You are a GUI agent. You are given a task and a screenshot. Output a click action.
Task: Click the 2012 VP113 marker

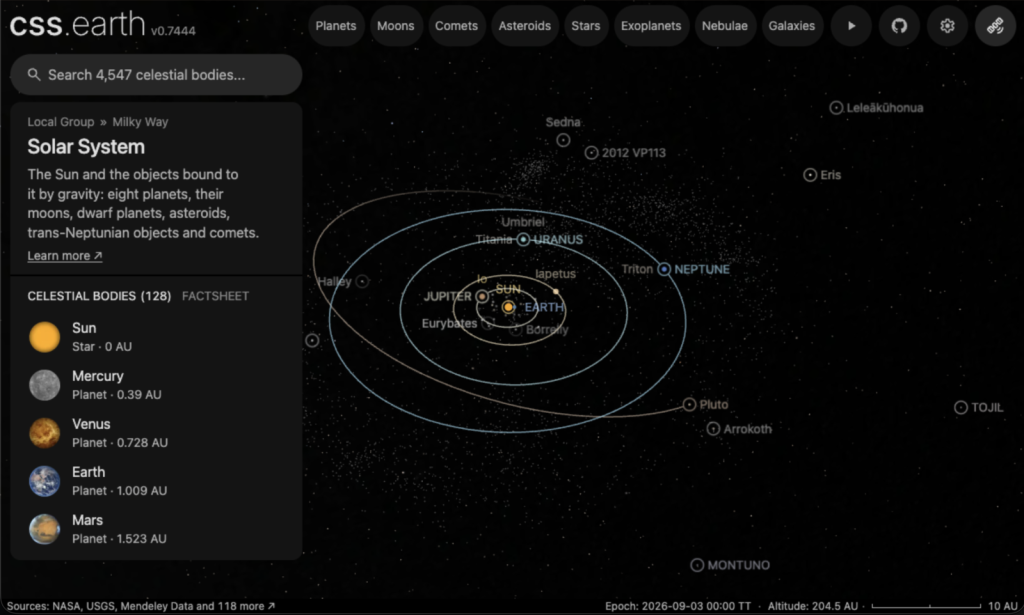(591, 153)
